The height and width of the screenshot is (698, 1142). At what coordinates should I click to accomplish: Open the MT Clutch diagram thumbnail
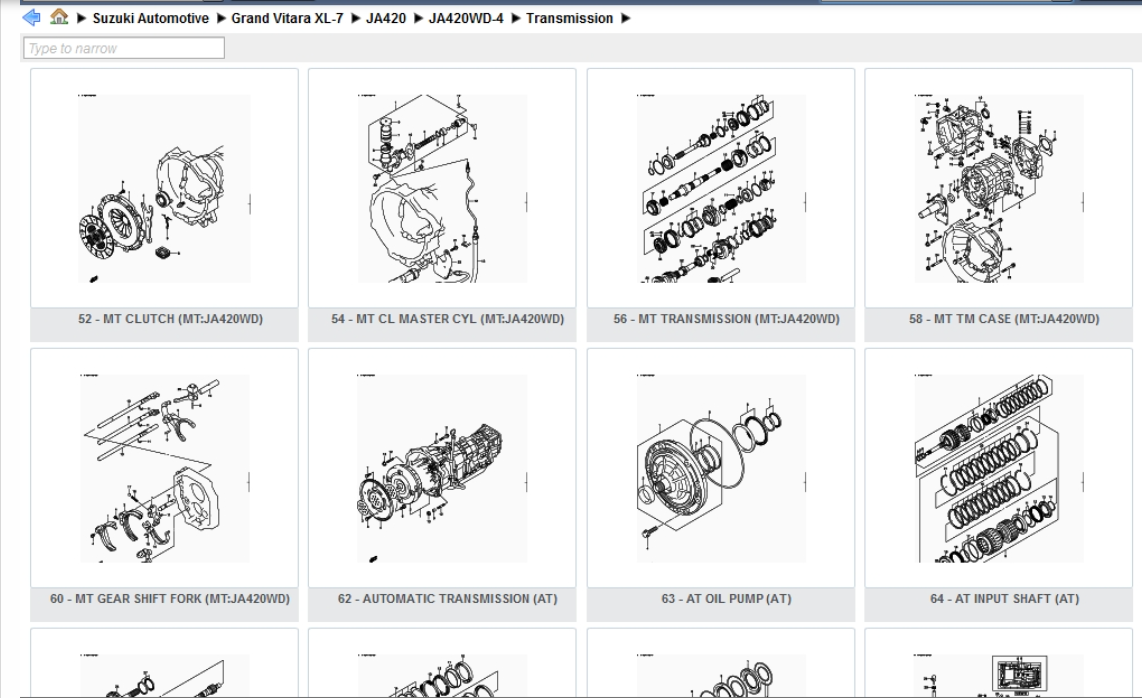click(165, 188)
